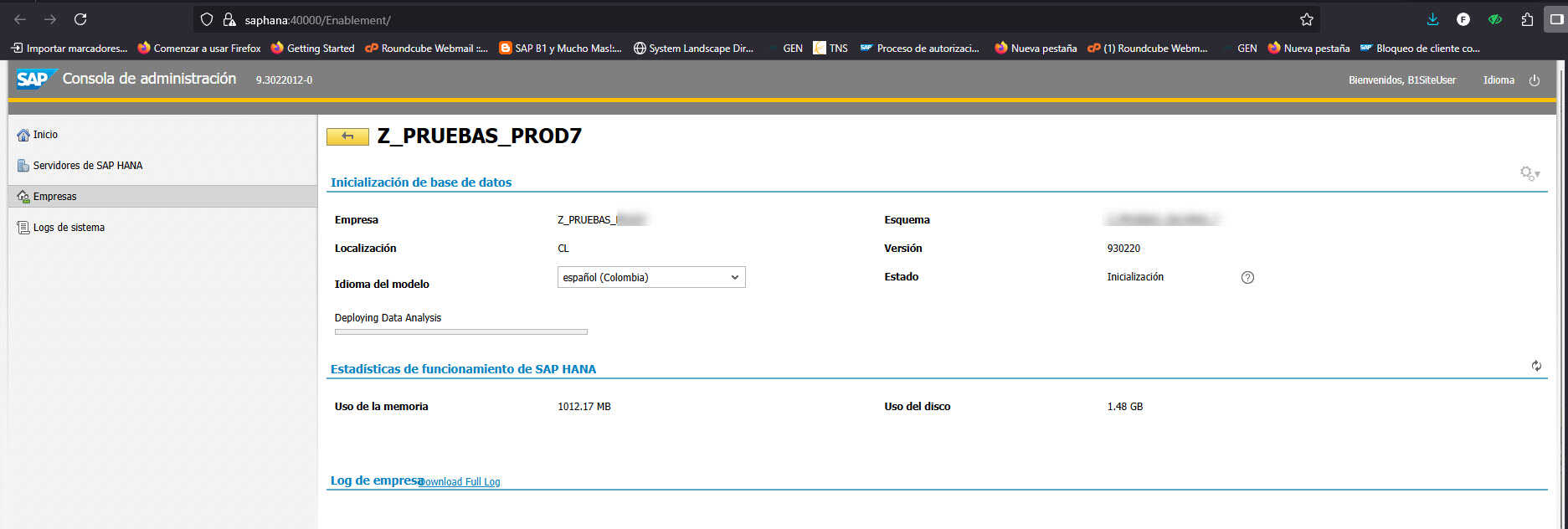1568x529 pixels.
Task: Click the Deploying Data Analysis progress bar
Action: pyautogui.click(x=460, y=332)
